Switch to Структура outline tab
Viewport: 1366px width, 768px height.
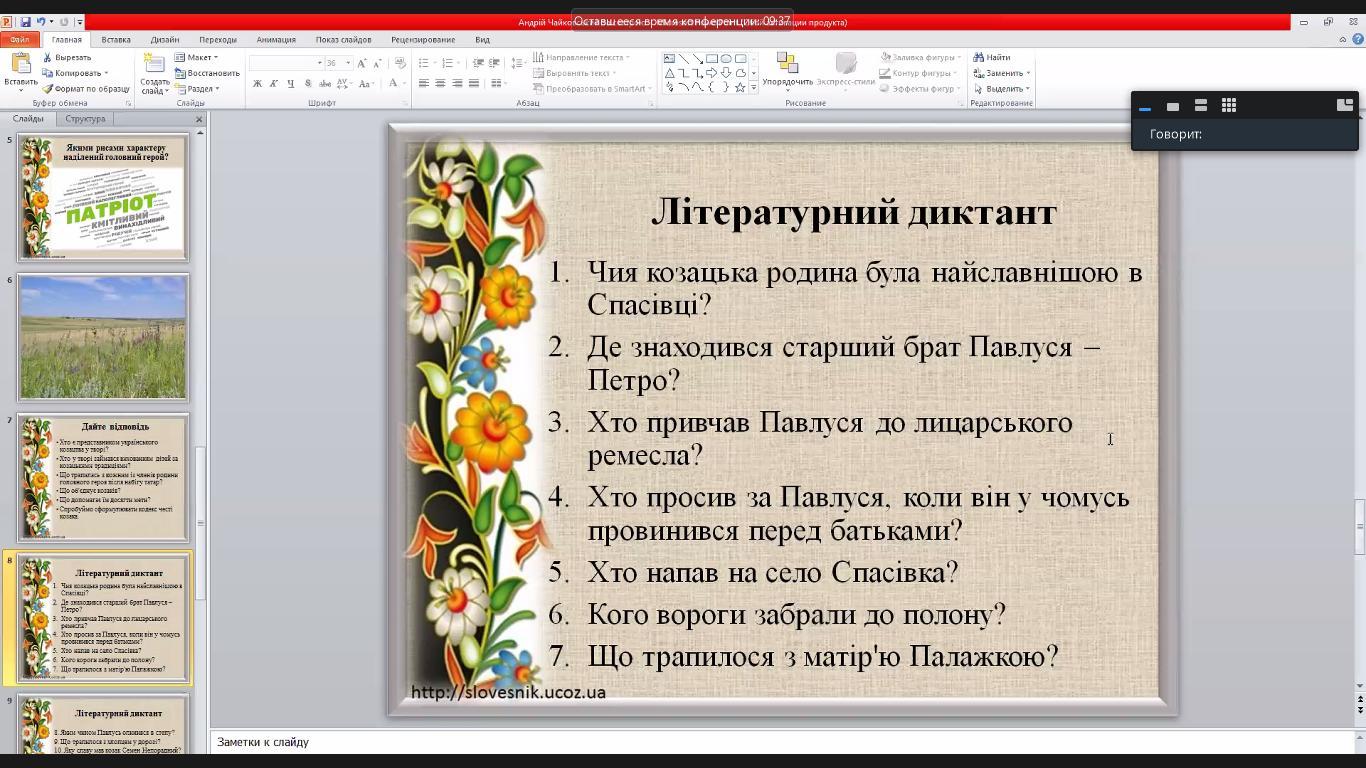85,119
